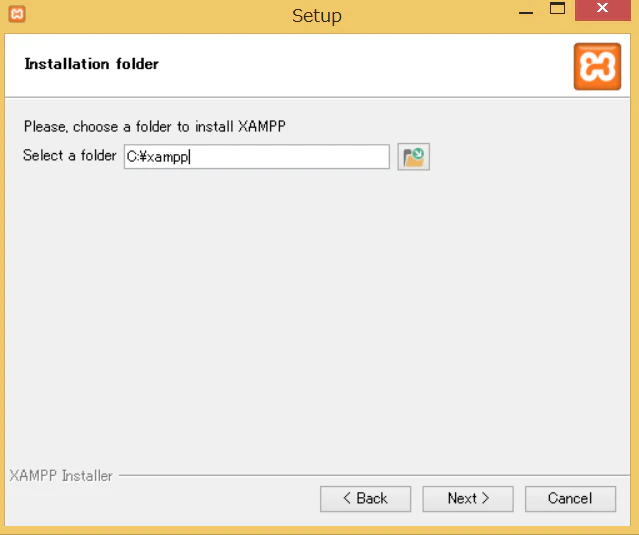Click the large XAMPP logo in header

click(597, 66)
